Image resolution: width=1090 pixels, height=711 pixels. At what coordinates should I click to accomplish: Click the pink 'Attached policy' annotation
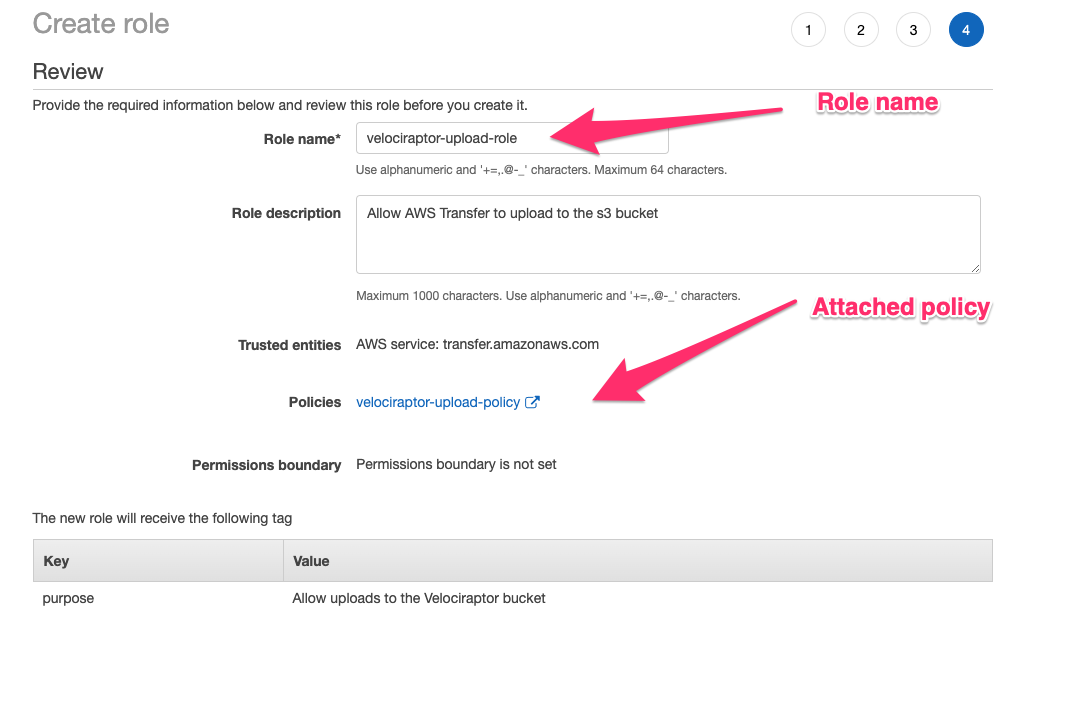click(900, 307)
